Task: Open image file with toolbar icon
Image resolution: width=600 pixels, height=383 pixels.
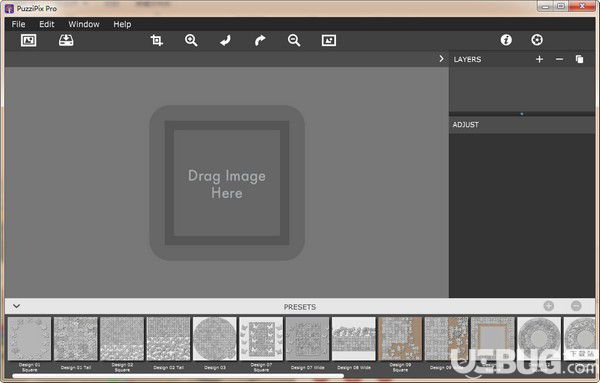Action: click(x=29, y=40)
